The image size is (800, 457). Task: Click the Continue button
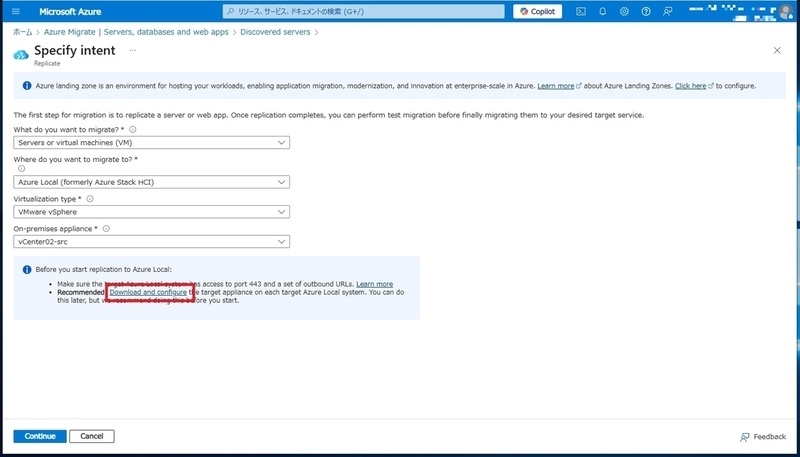tap(40, 436)
